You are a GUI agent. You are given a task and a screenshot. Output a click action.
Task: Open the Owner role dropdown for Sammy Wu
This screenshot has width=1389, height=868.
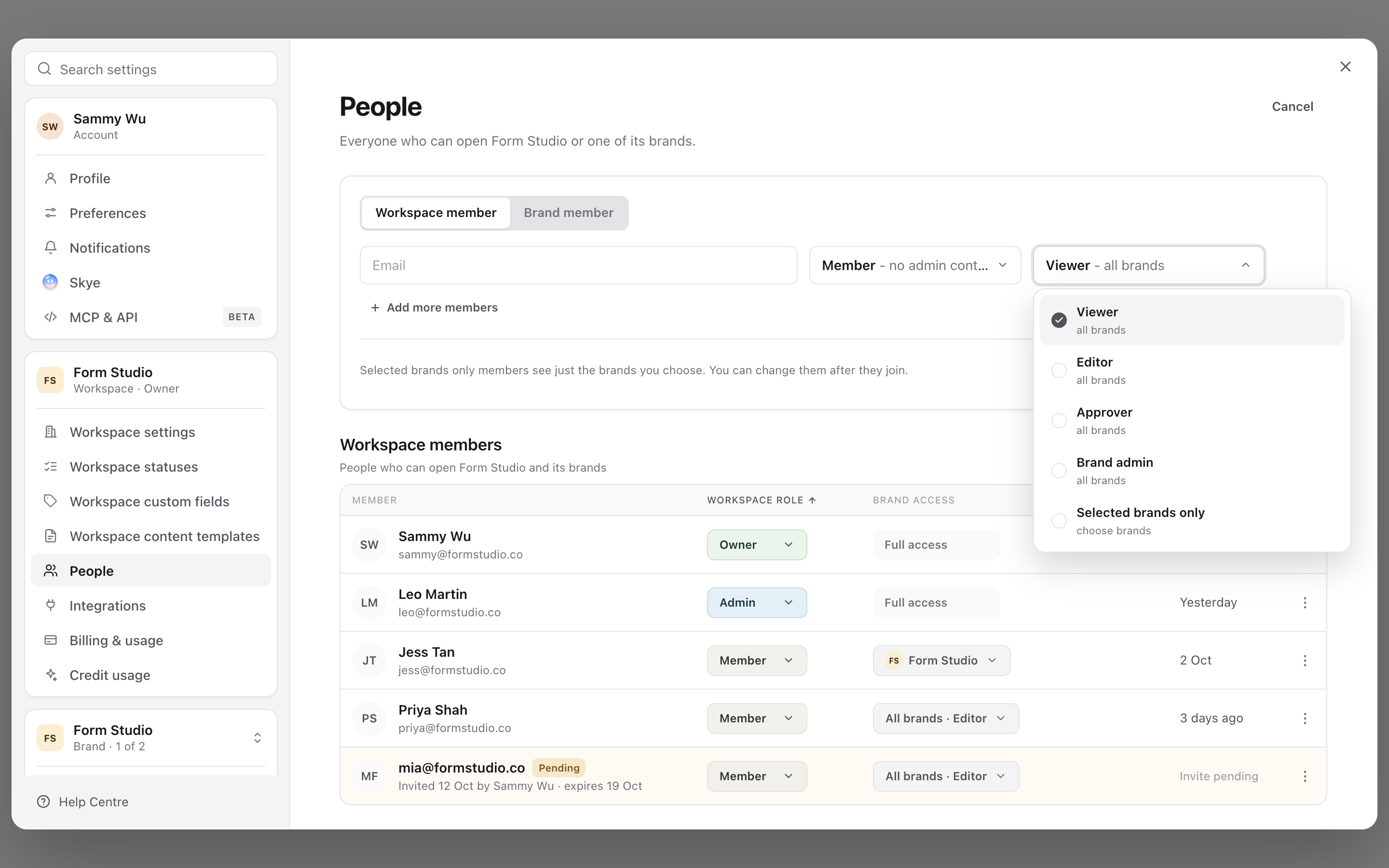757,545
